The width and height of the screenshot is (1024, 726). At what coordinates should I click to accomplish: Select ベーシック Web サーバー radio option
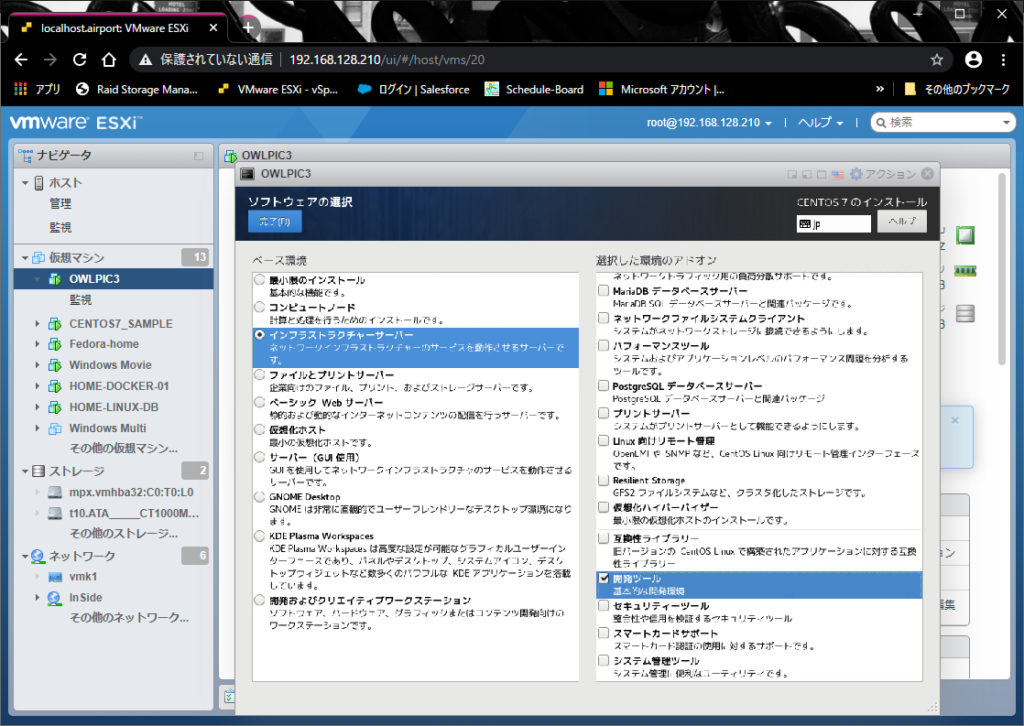[x=259, y=402]
